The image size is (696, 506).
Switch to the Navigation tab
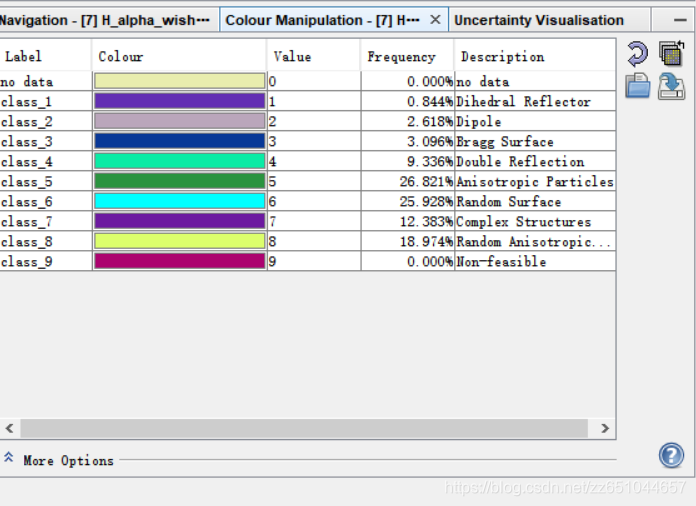click(105, 20)
